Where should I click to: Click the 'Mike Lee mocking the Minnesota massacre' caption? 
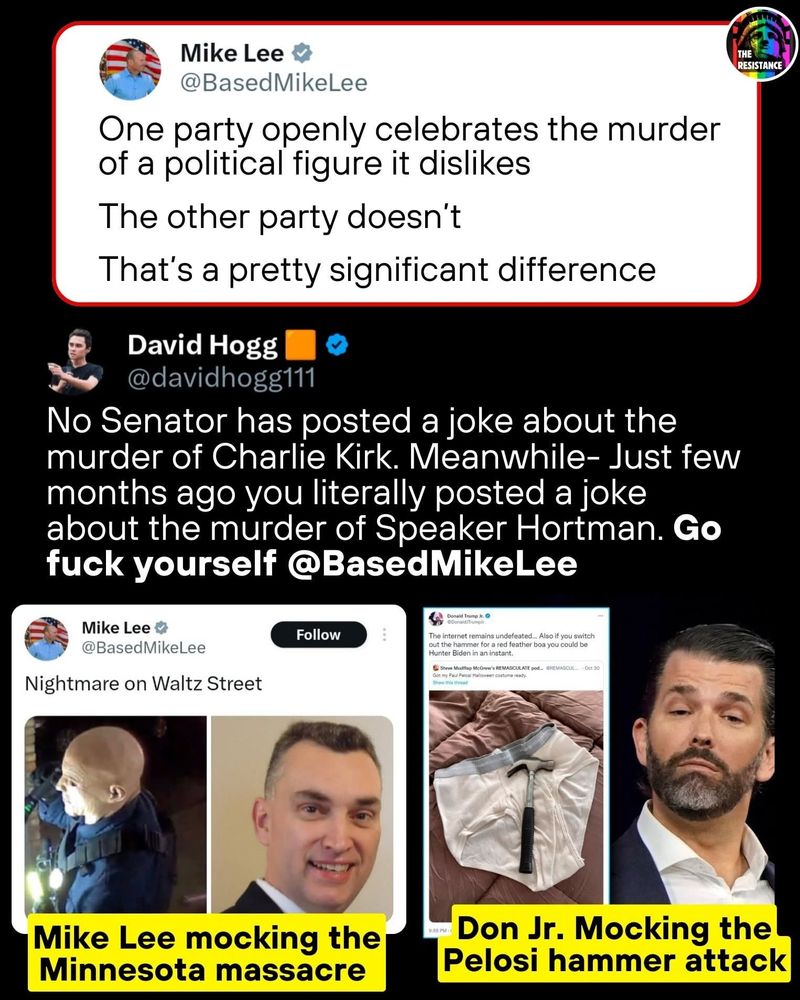click(207, 953)
